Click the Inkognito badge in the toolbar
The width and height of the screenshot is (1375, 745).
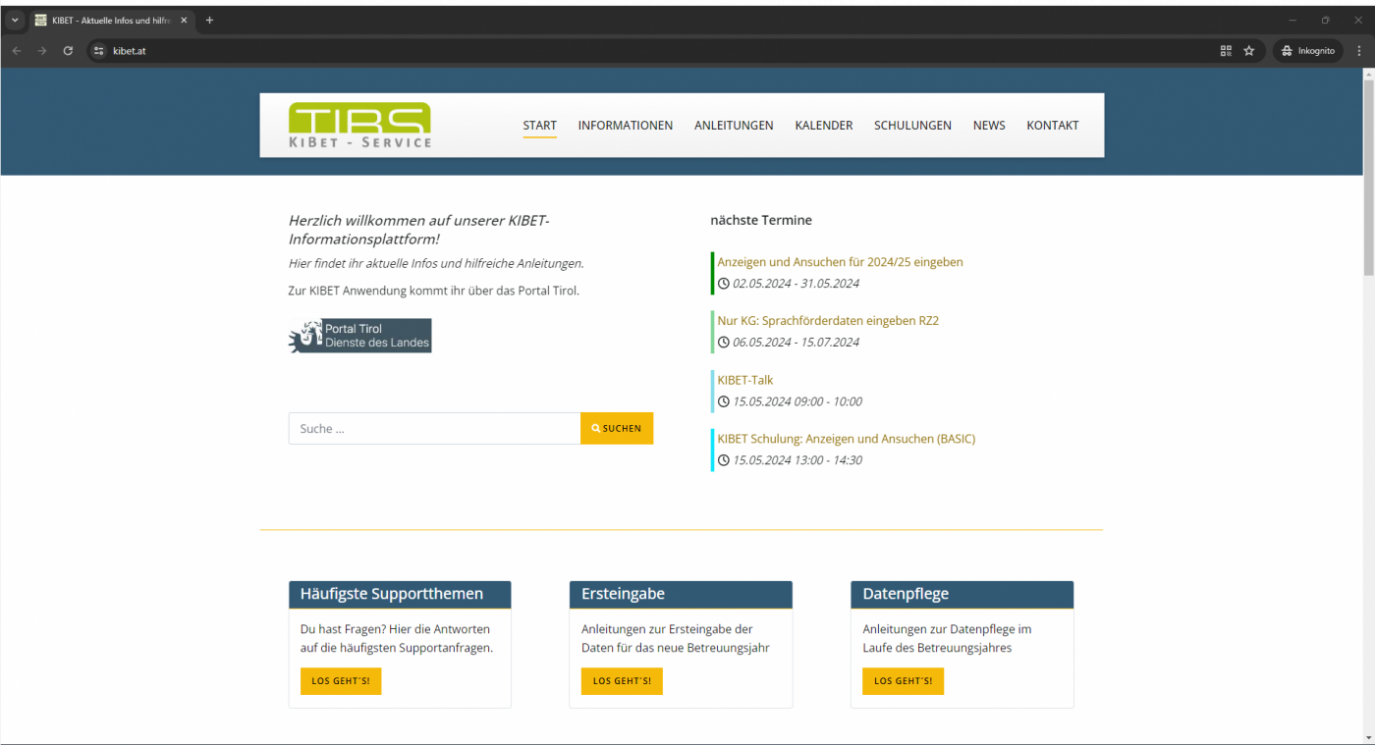(1307, 50)
